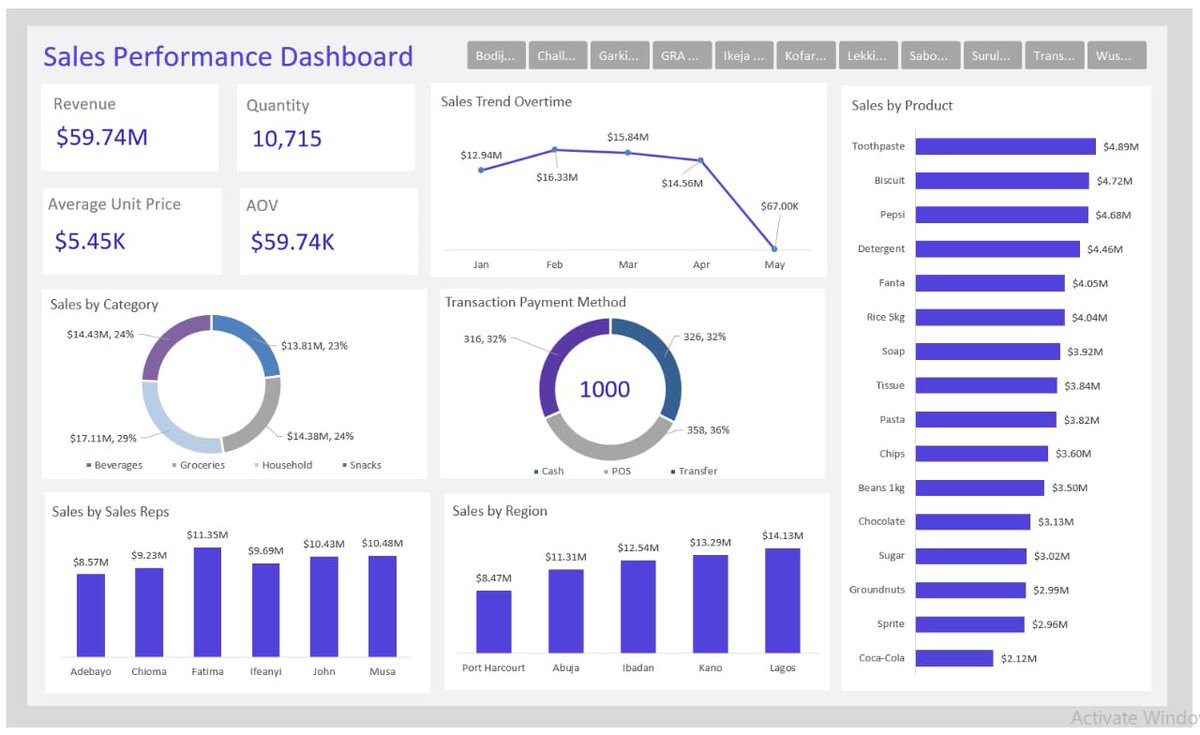The image size is (1200, 735).
Task: Click the 1000 total in payment donut
Action: click(x=605, y=389)
